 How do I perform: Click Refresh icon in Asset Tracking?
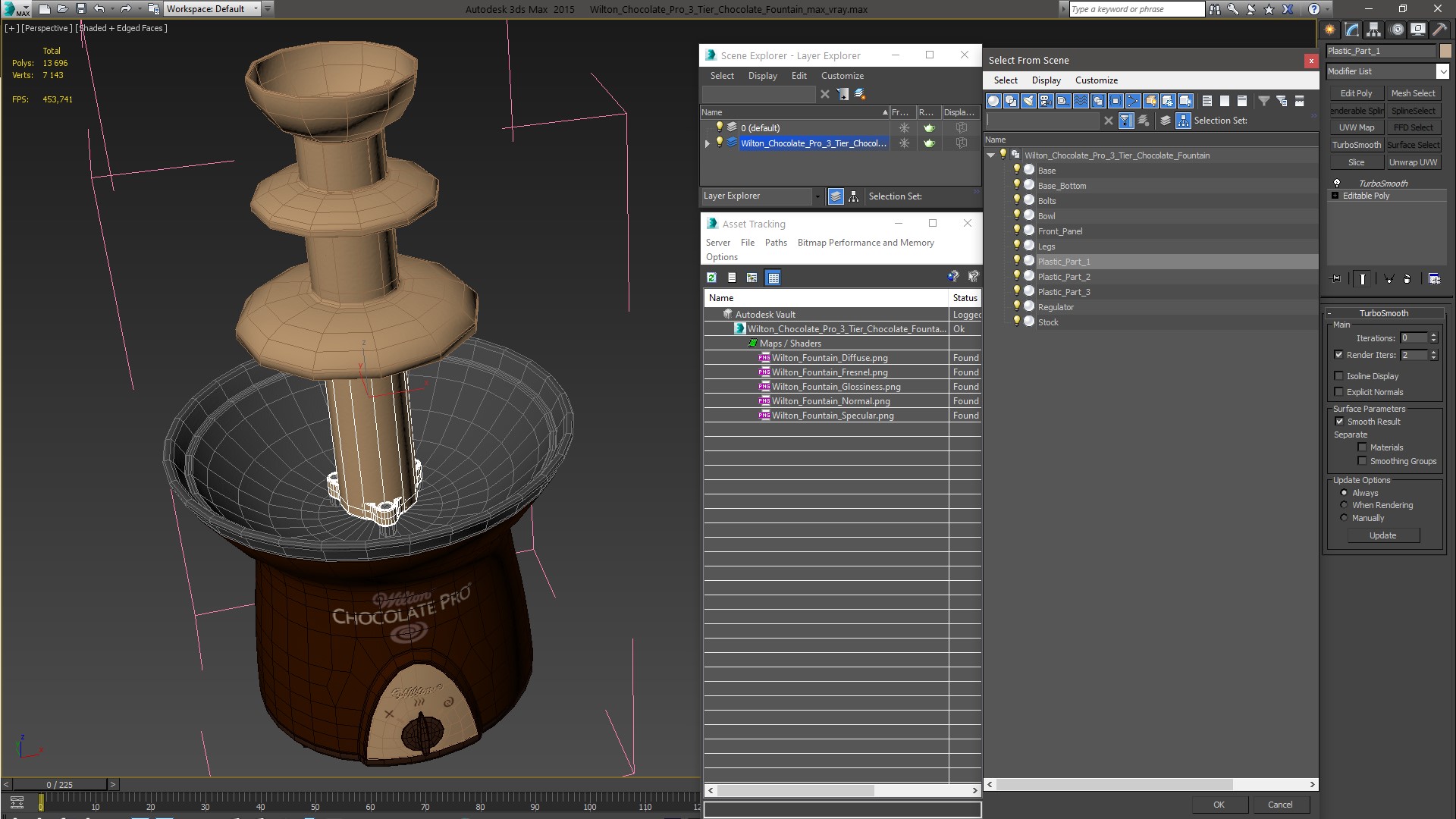pos(711,278)
